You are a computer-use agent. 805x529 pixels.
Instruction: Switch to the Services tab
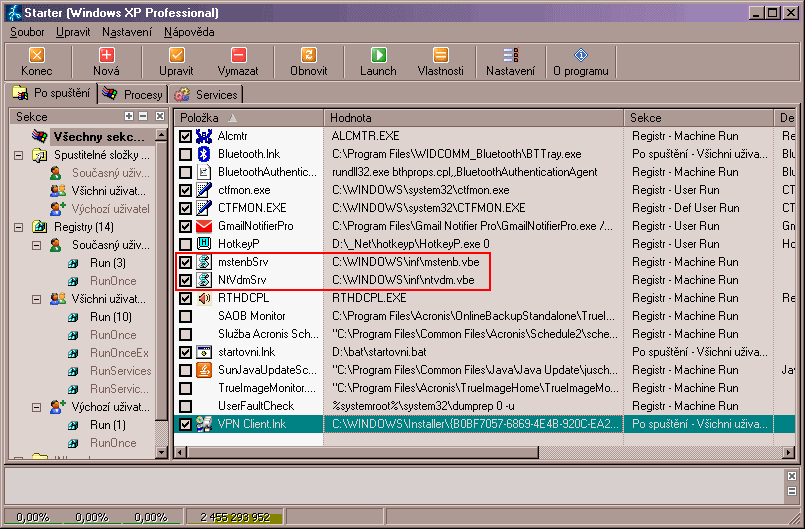pyautogui.click(x=206, y=95)
